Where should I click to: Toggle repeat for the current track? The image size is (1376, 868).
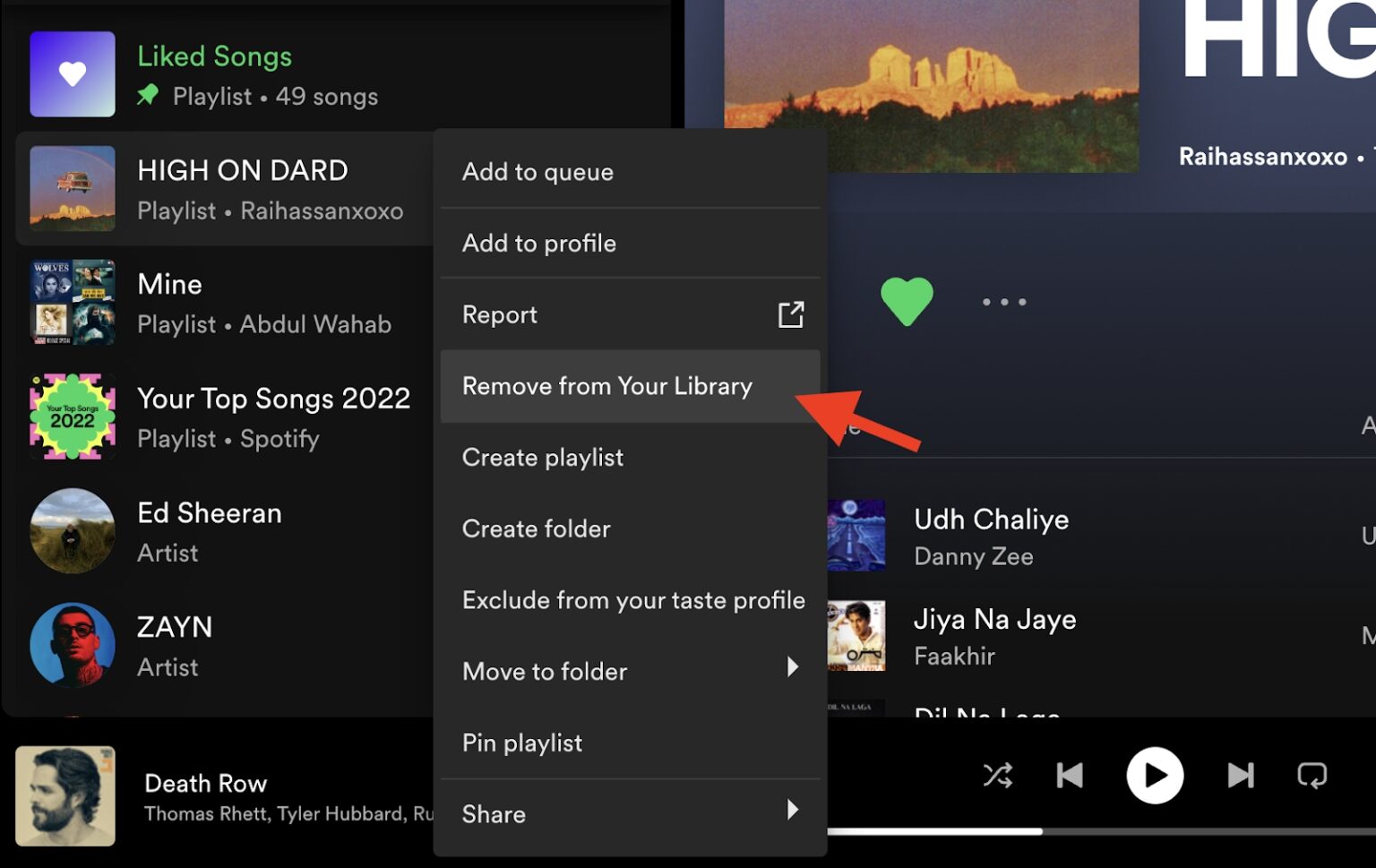1311,776
